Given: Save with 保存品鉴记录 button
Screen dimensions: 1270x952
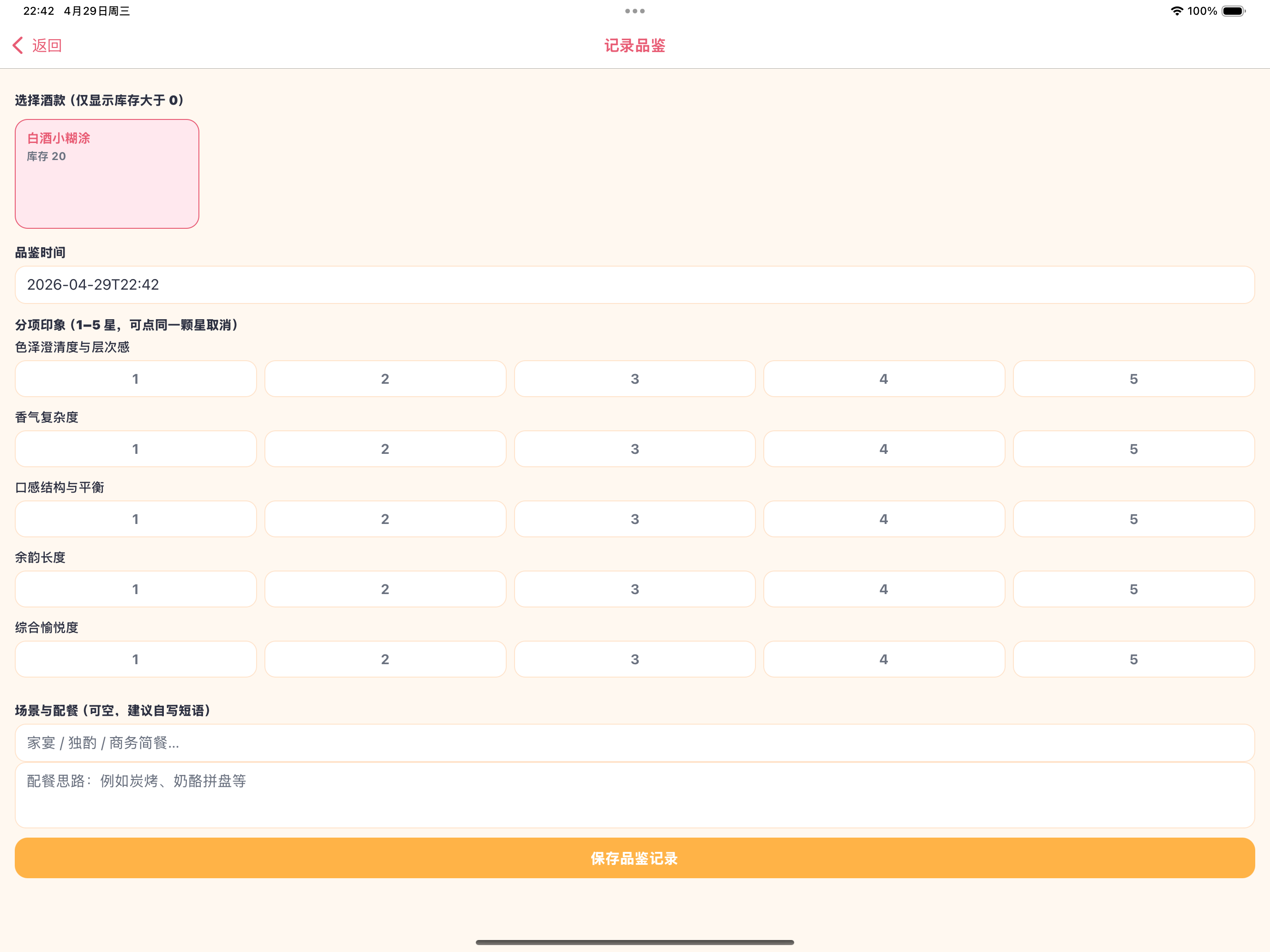Looking at the screenshot, I should coord(635,858).
